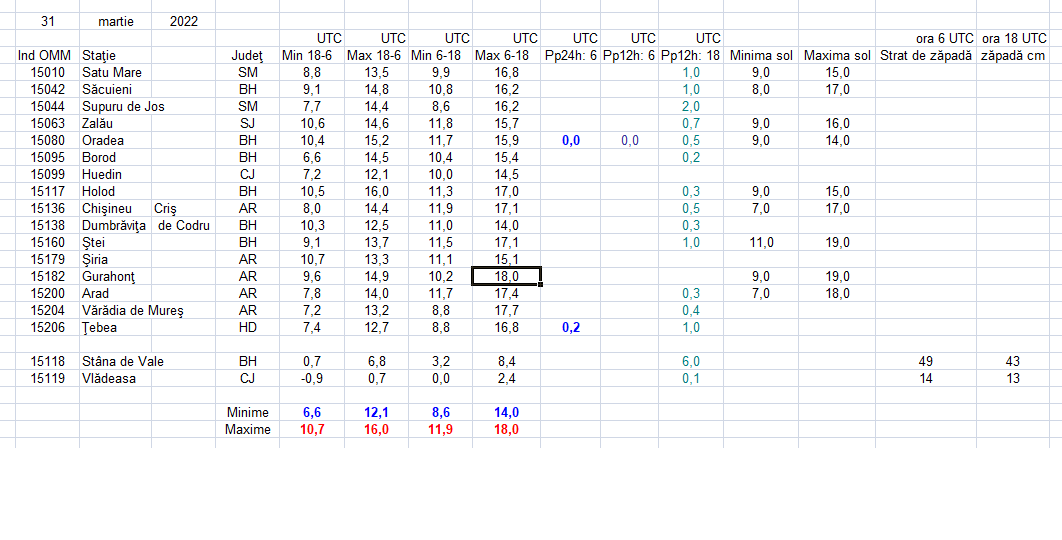
Task: Click the zăpadă cm header cell
Action: (1013, 56)
